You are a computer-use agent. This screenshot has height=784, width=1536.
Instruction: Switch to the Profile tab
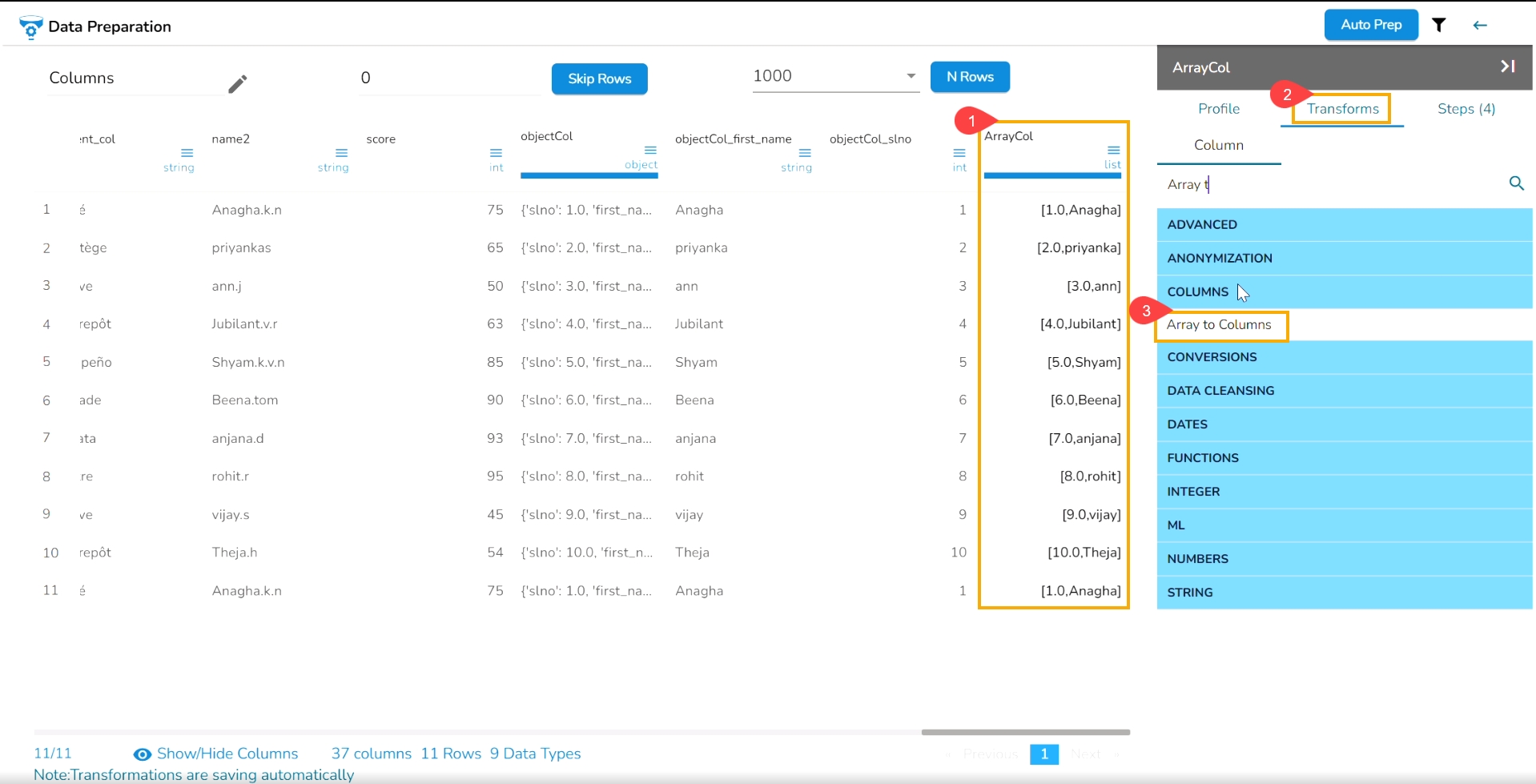coord(1219,109)
